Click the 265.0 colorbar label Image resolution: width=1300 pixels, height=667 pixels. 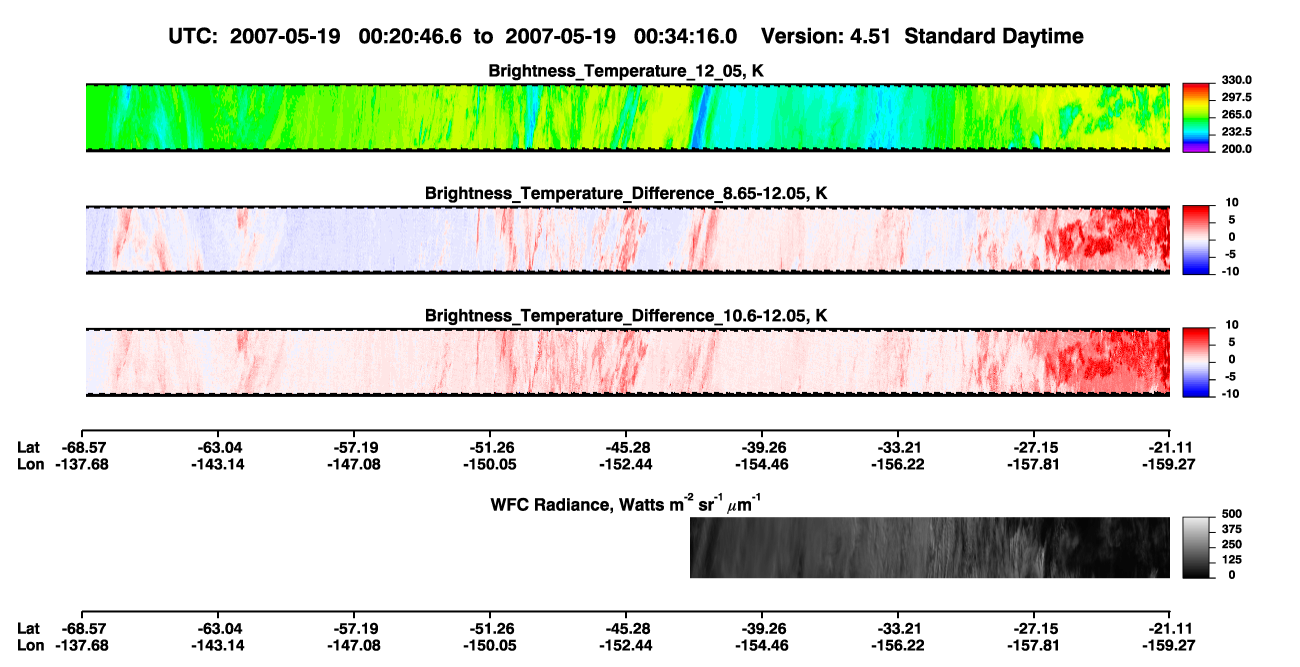pos(1236,114)
